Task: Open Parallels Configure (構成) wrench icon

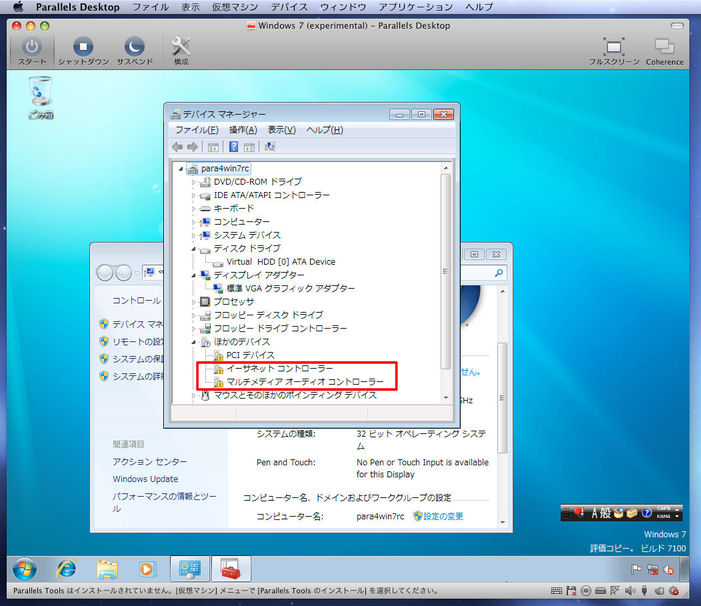Action: (x=181, y=47)
